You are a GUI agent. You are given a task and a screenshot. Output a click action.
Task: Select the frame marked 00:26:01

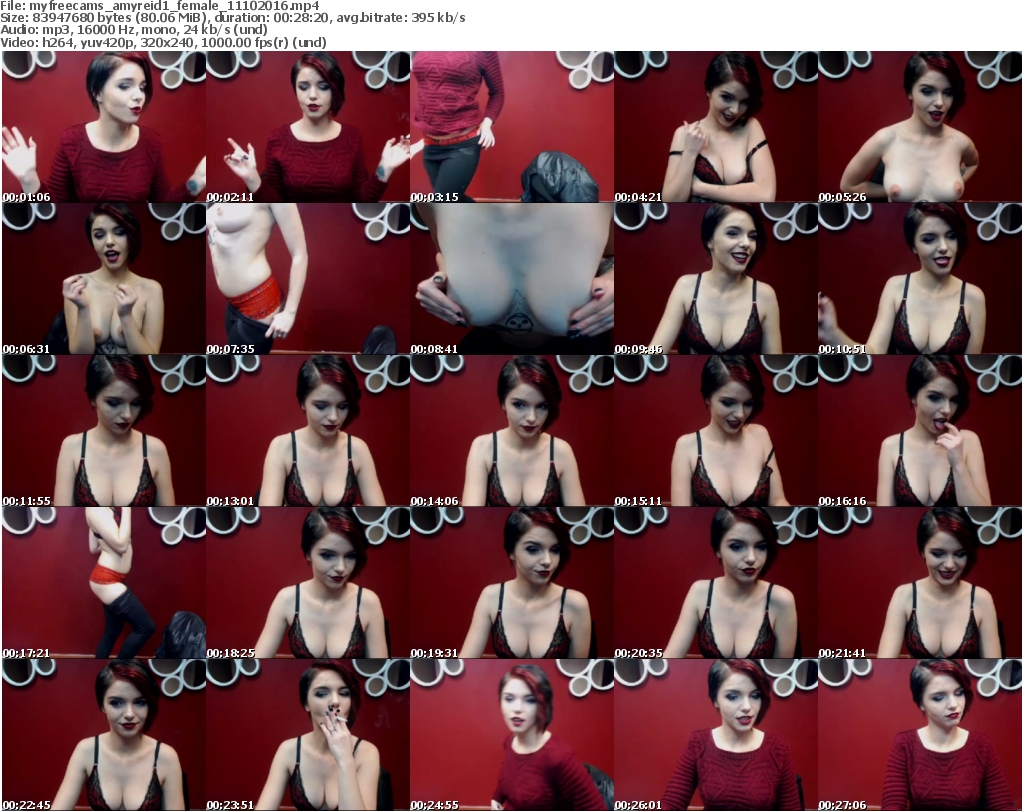[x=715, y=735]
